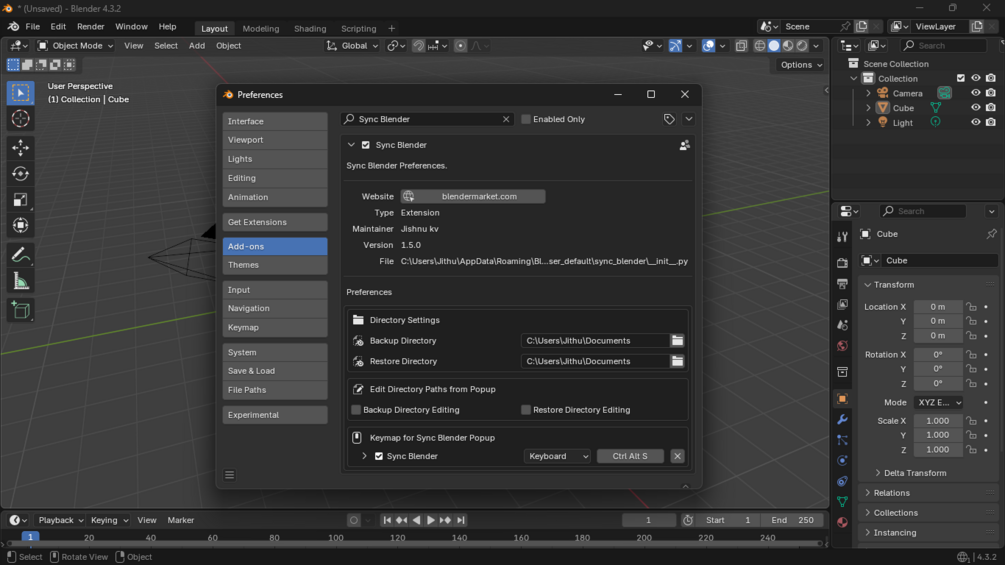The width and height of the screenshot is (1005, 565).
Task: Open the Preferences hamburger menu
Action: point(229,475)
